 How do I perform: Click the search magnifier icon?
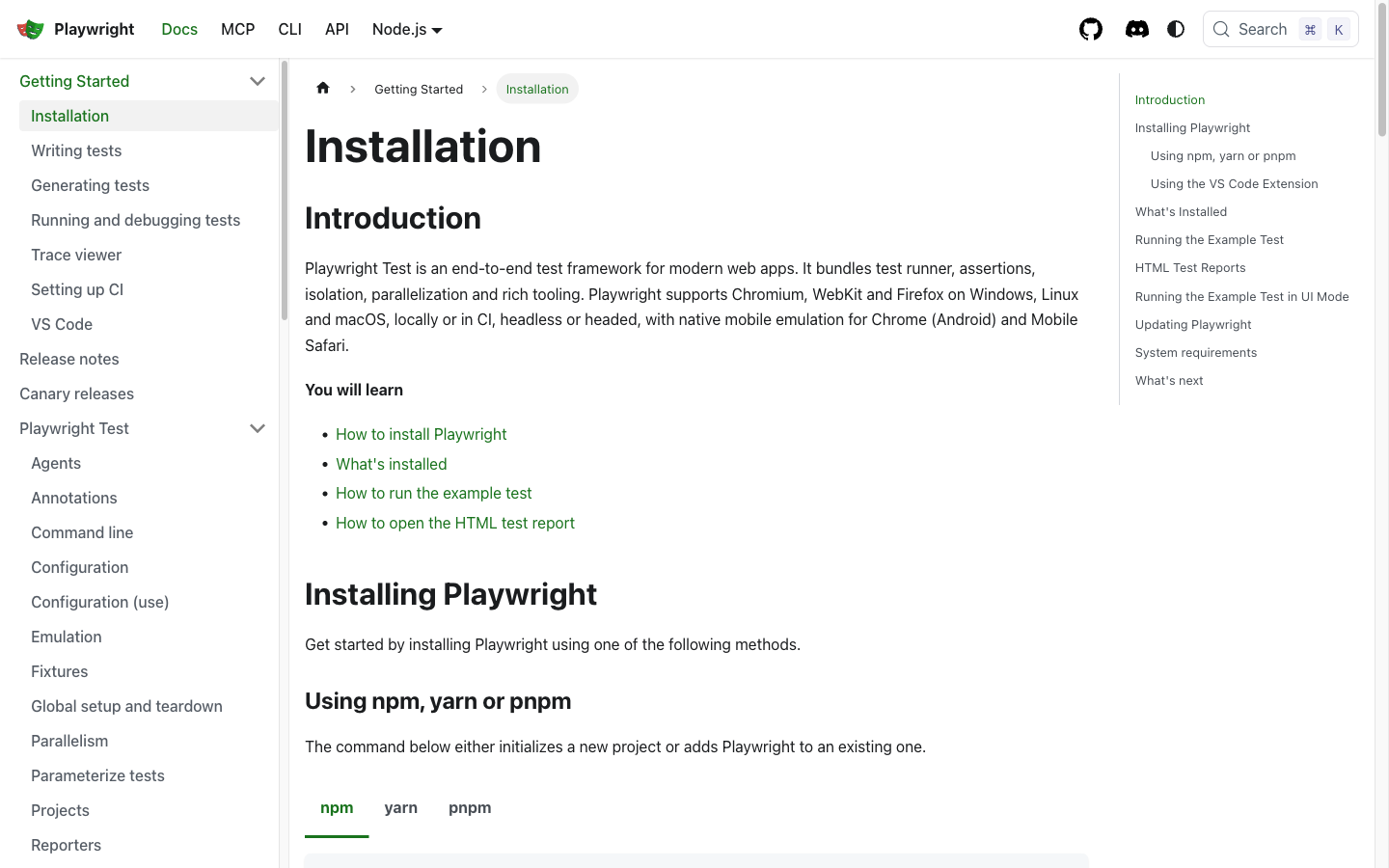[1221, 29]
